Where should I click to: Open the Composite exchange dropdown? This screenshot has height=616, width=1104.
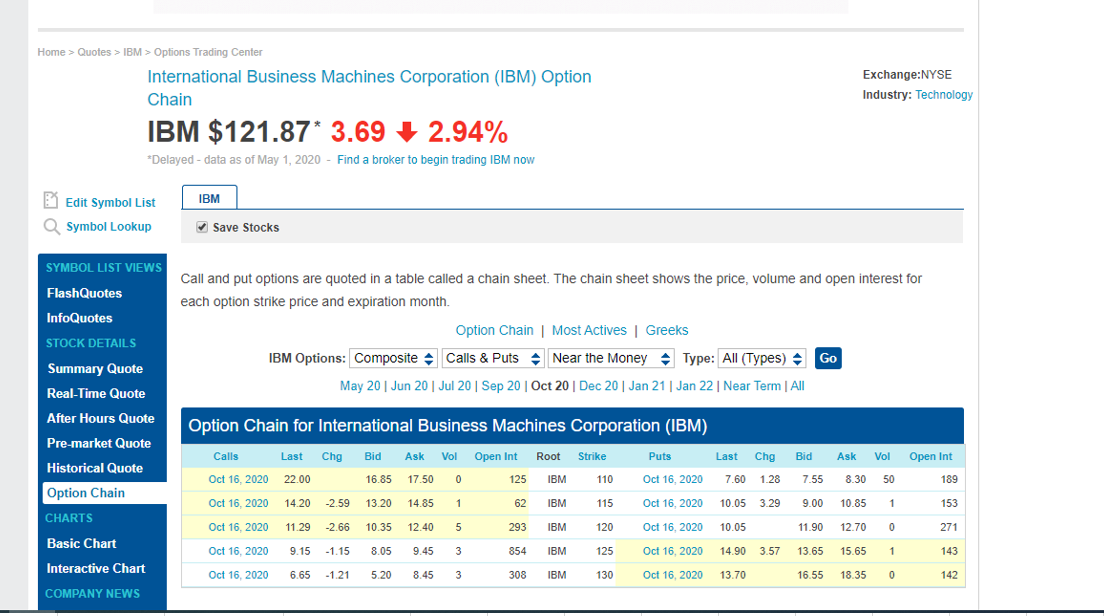coord(393,358)
